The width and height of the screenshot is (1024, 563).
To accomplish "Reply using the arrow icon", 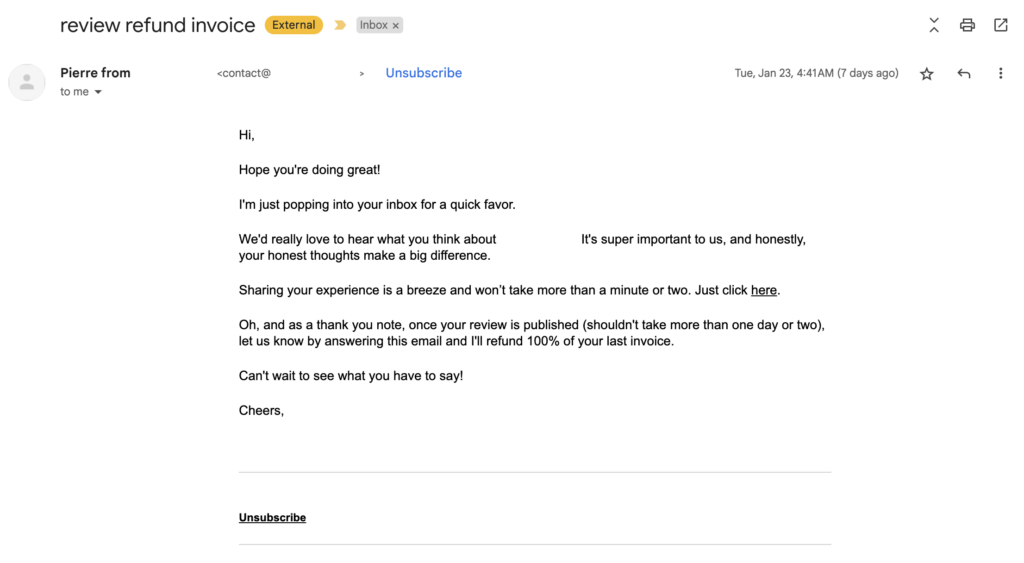I will click(964, 74).
